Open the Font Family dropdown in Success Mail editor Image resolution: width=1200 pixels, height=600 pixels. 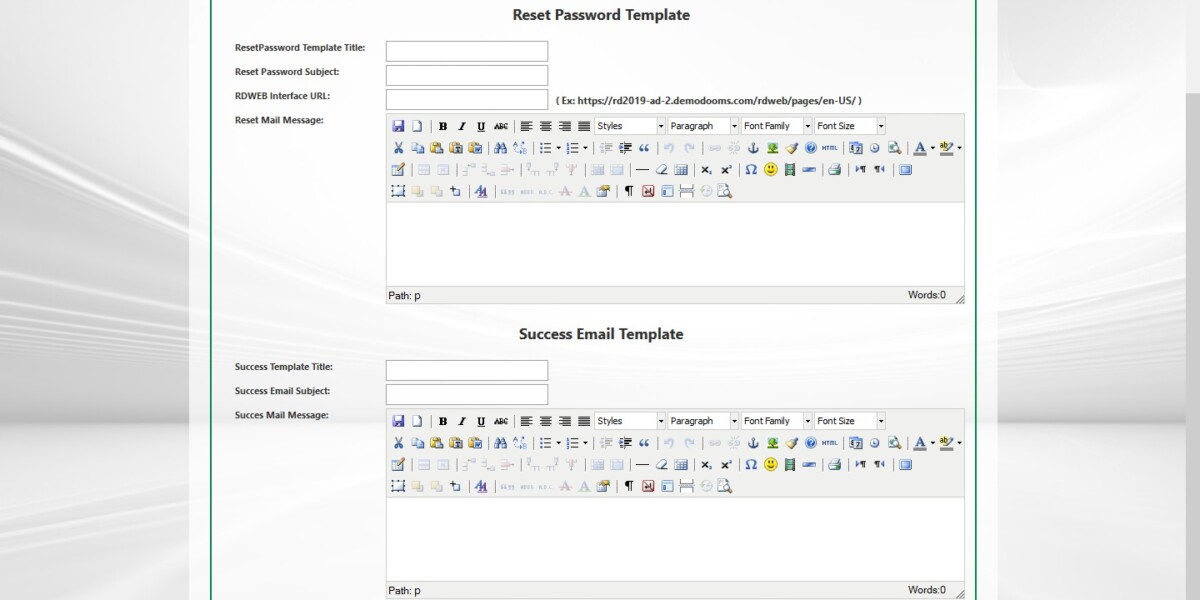tap(776, 420)
